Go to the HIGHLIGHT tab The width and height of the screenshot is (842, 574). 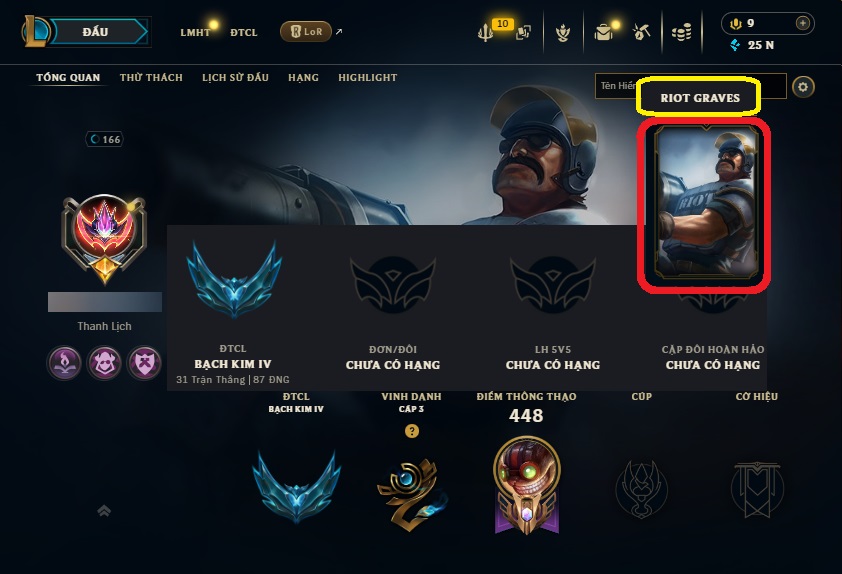tap(368, 77)
